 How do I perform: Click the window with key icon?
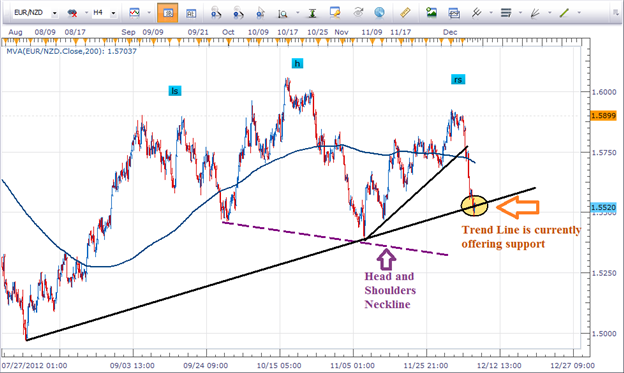click(335, 13)
